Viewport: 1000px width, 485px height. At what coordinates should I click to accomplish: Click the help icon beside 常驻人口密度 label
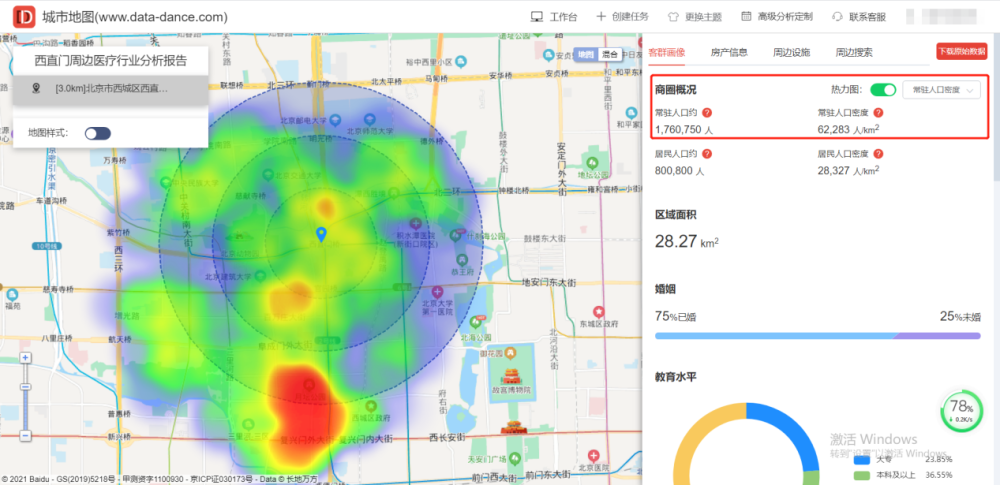point(878,113)
